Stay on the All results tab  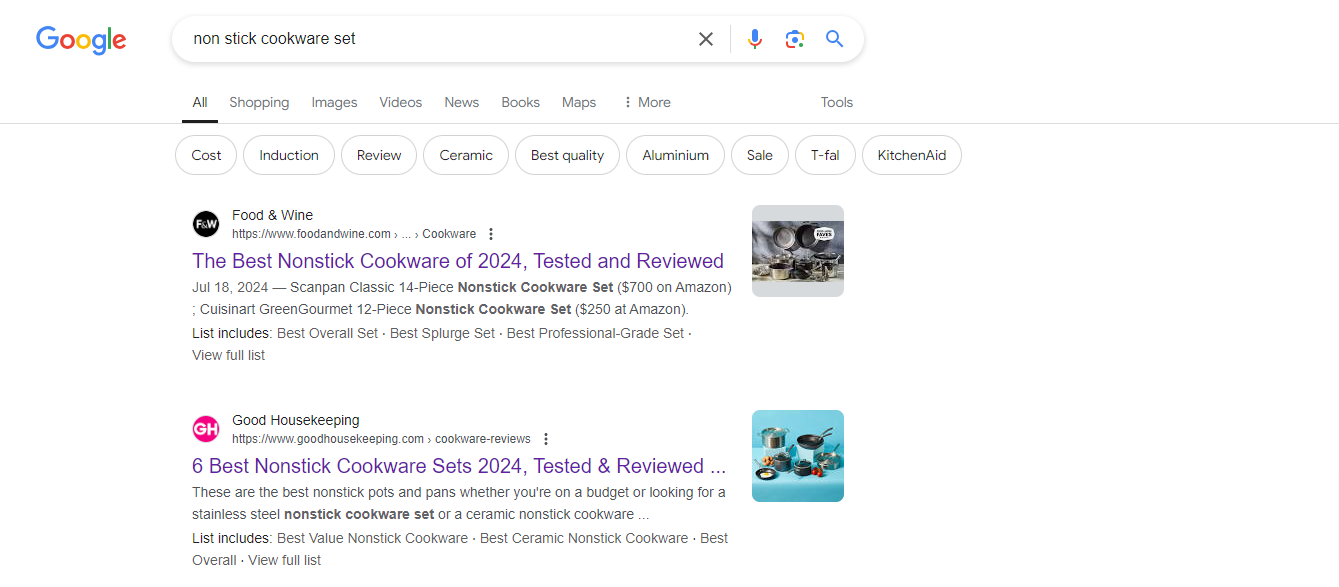pyautogui.click(x=200, y=102)
